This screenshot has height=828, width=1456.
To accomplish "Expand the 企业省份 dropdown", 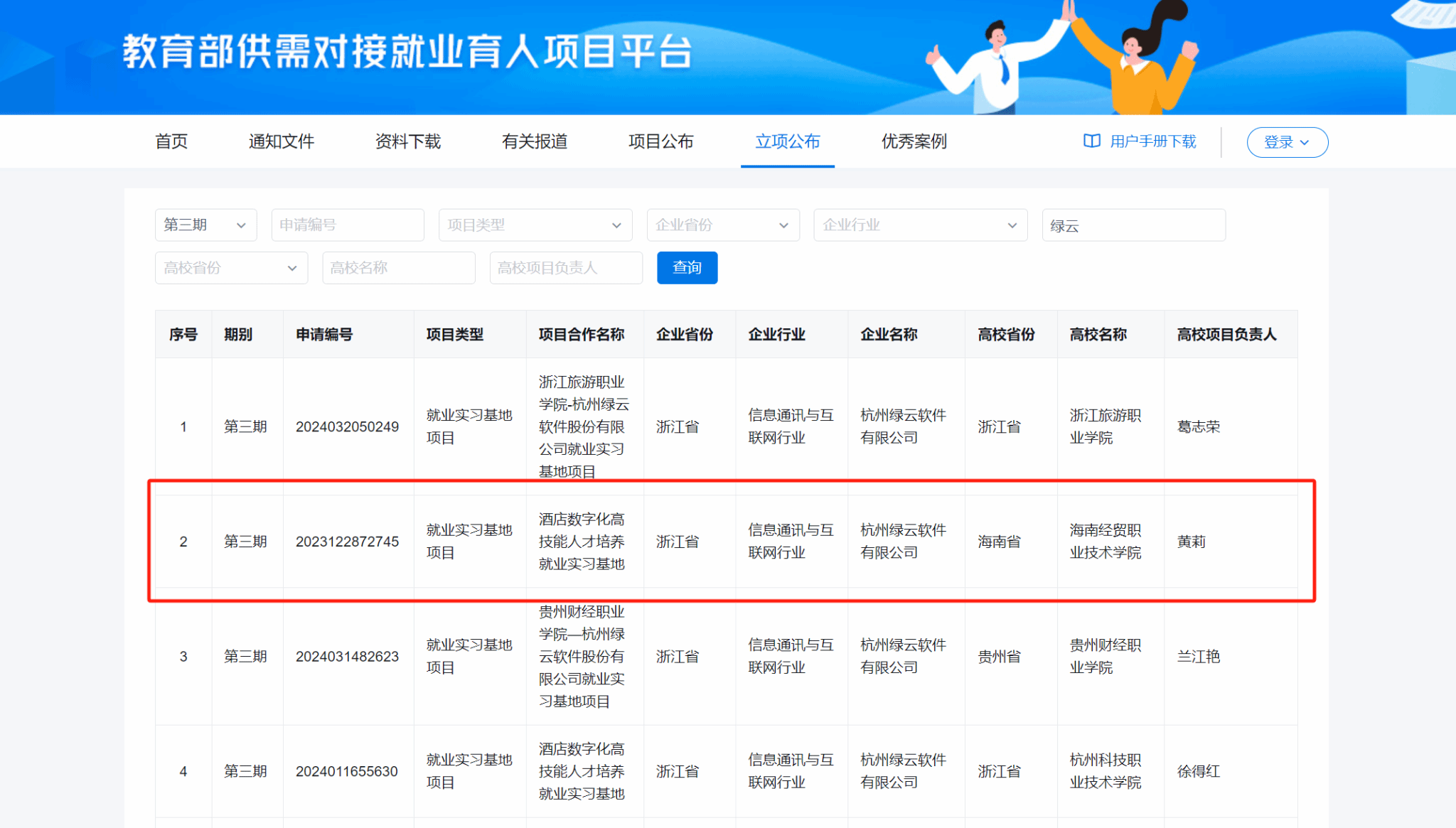I will click(722, 225).
